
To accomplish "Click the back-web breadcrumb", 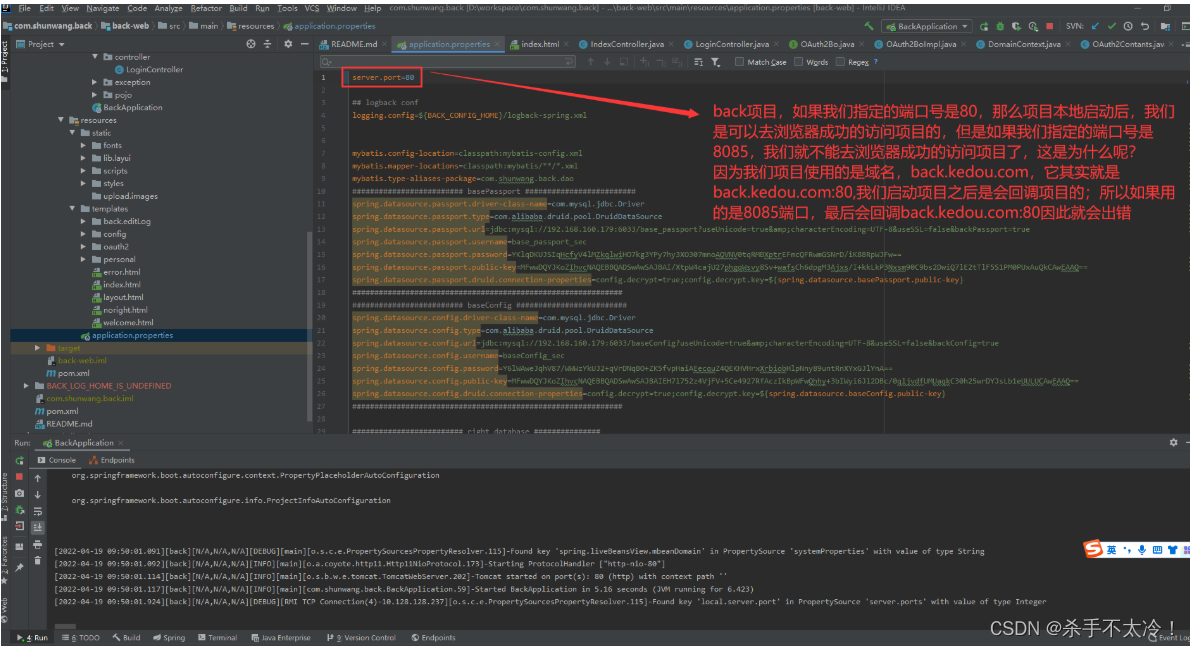I will coord(126,26).
